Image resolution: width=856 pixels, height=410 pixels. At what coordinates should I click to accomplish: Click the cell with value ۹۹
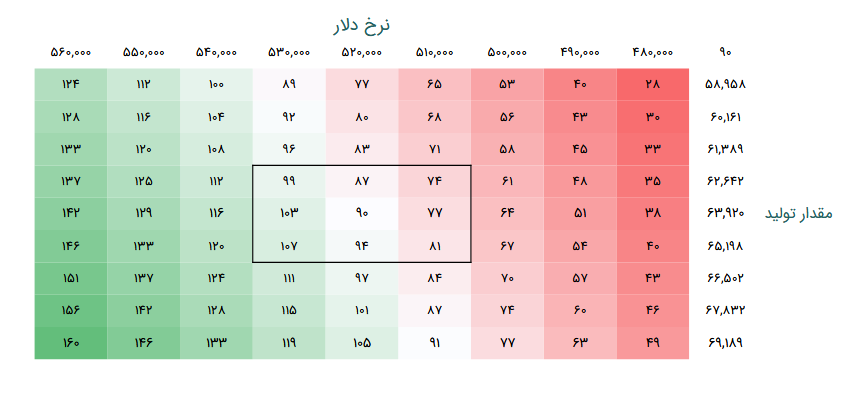[289, 181]
